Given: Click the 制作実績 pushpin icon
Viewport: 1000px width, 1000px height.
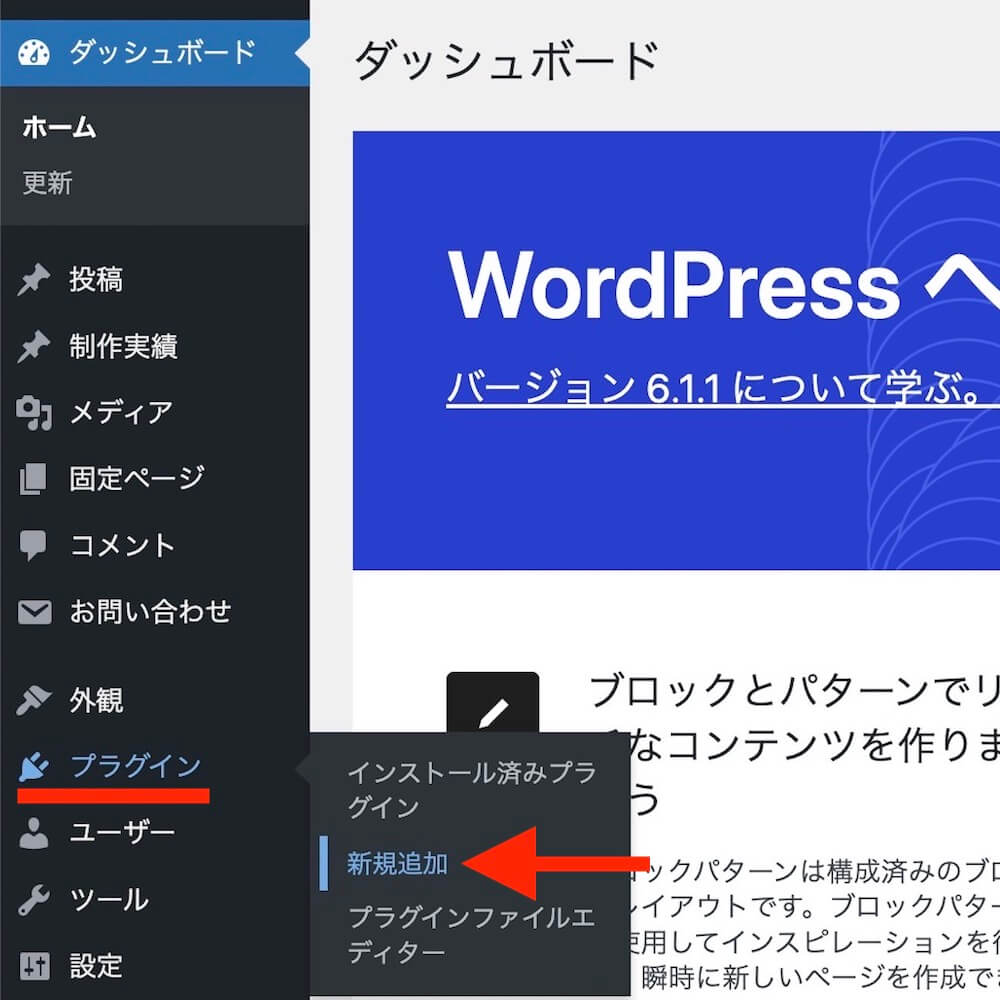Looking at the screenshot, I should tap(34, 346).
